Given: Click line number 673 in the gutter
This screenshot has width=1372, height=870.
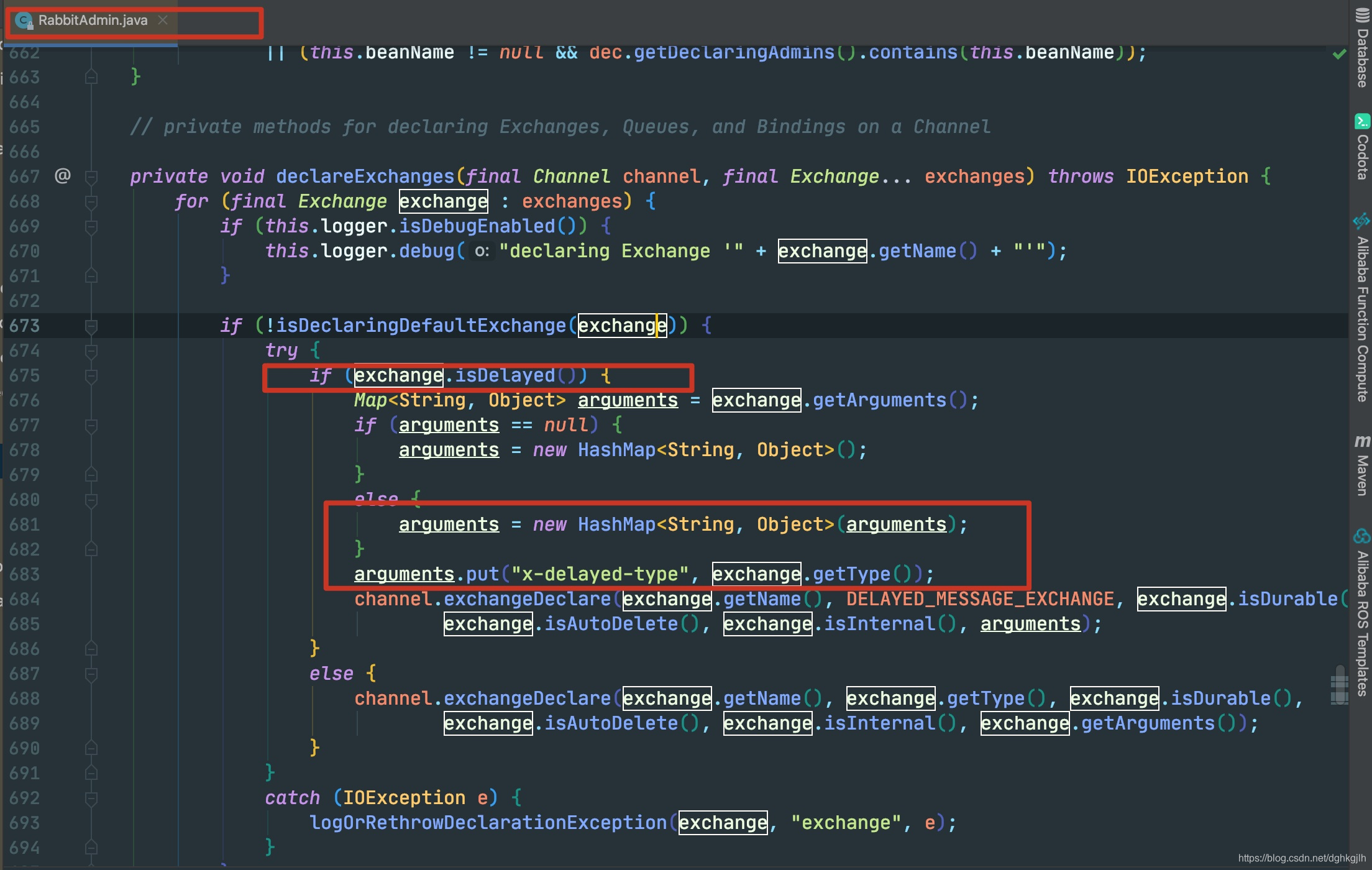Looking at the screenshot, I should (x=24, y=326).
